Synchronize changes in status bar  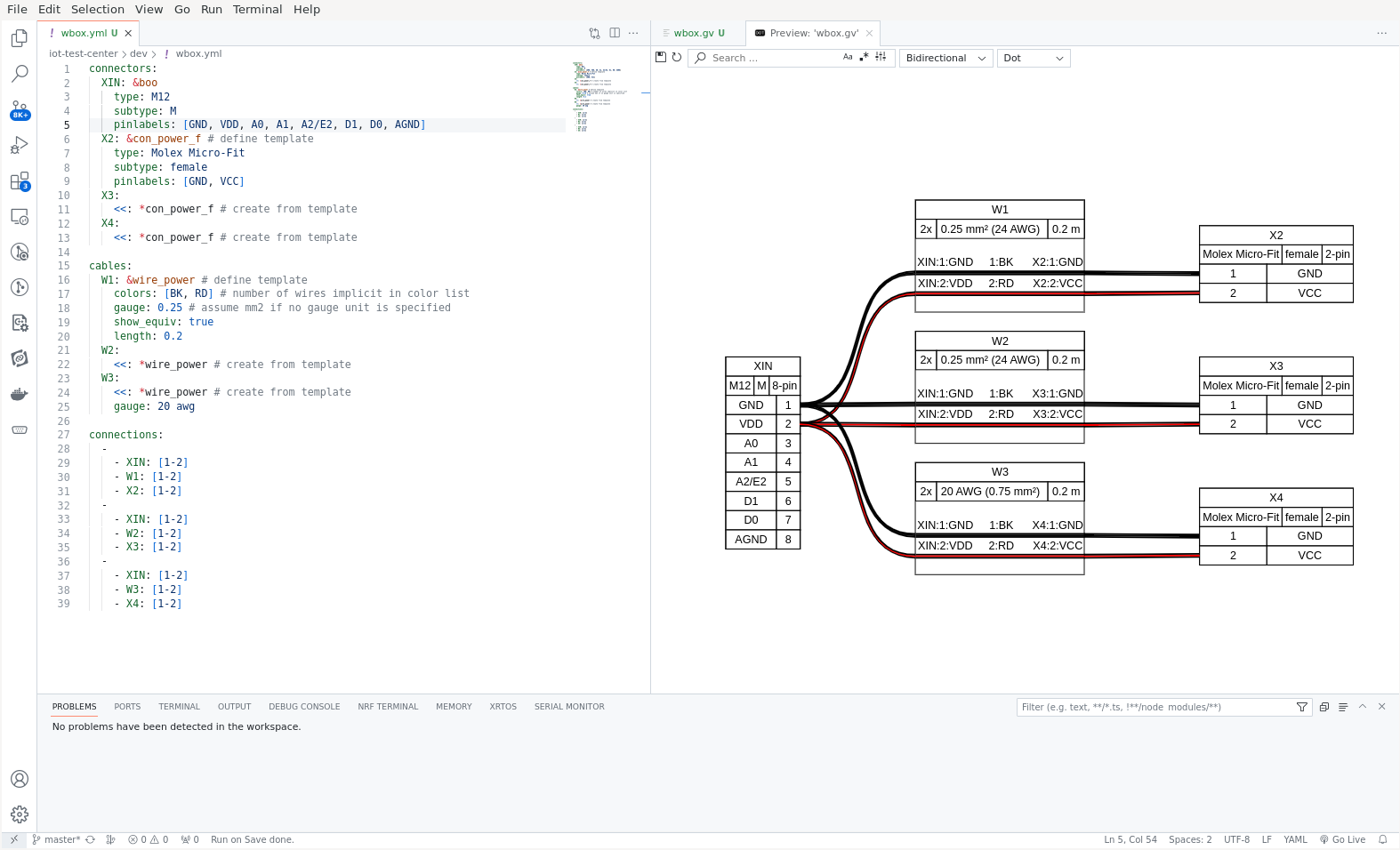point(90,839)
